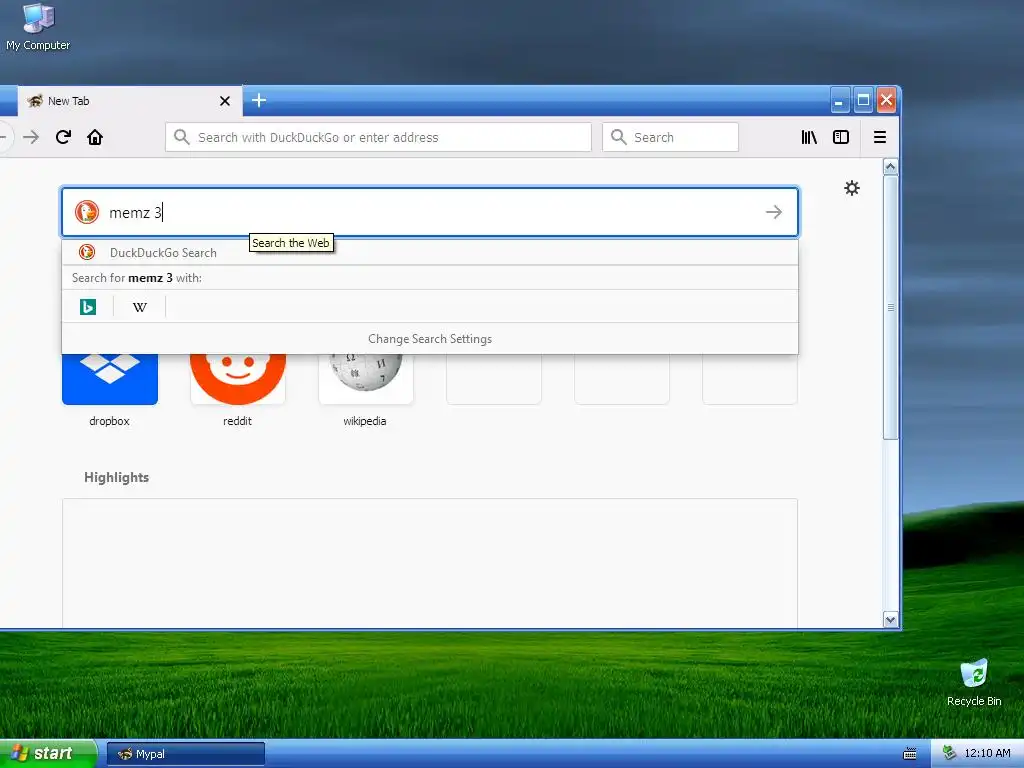
Task: Go to the home page
Action: [x=95, y=137]
